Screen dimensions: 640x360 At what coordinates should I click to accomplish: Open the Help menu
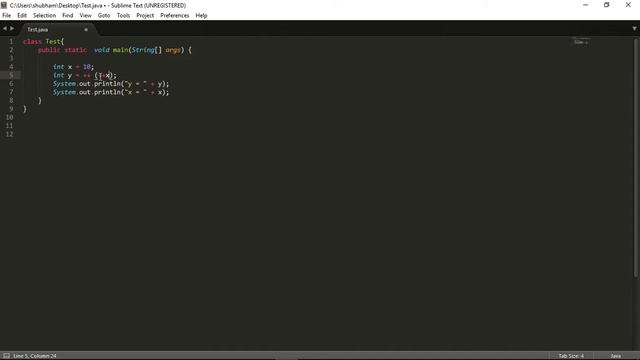tap(201, 16)
